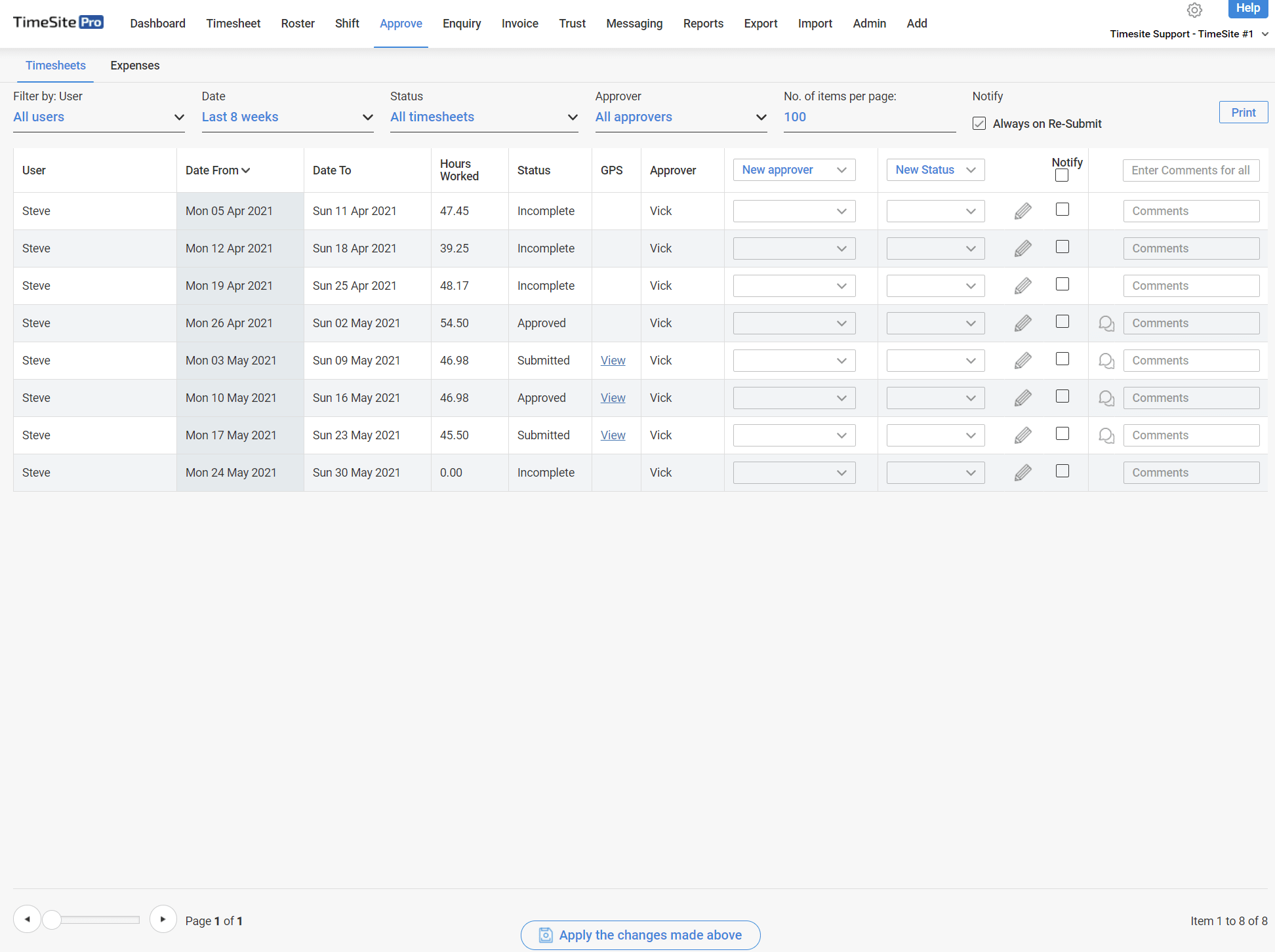The width and height of the screenshot is (1275, 952).
Task: Open the Roster menu
Action: [298, 24]
